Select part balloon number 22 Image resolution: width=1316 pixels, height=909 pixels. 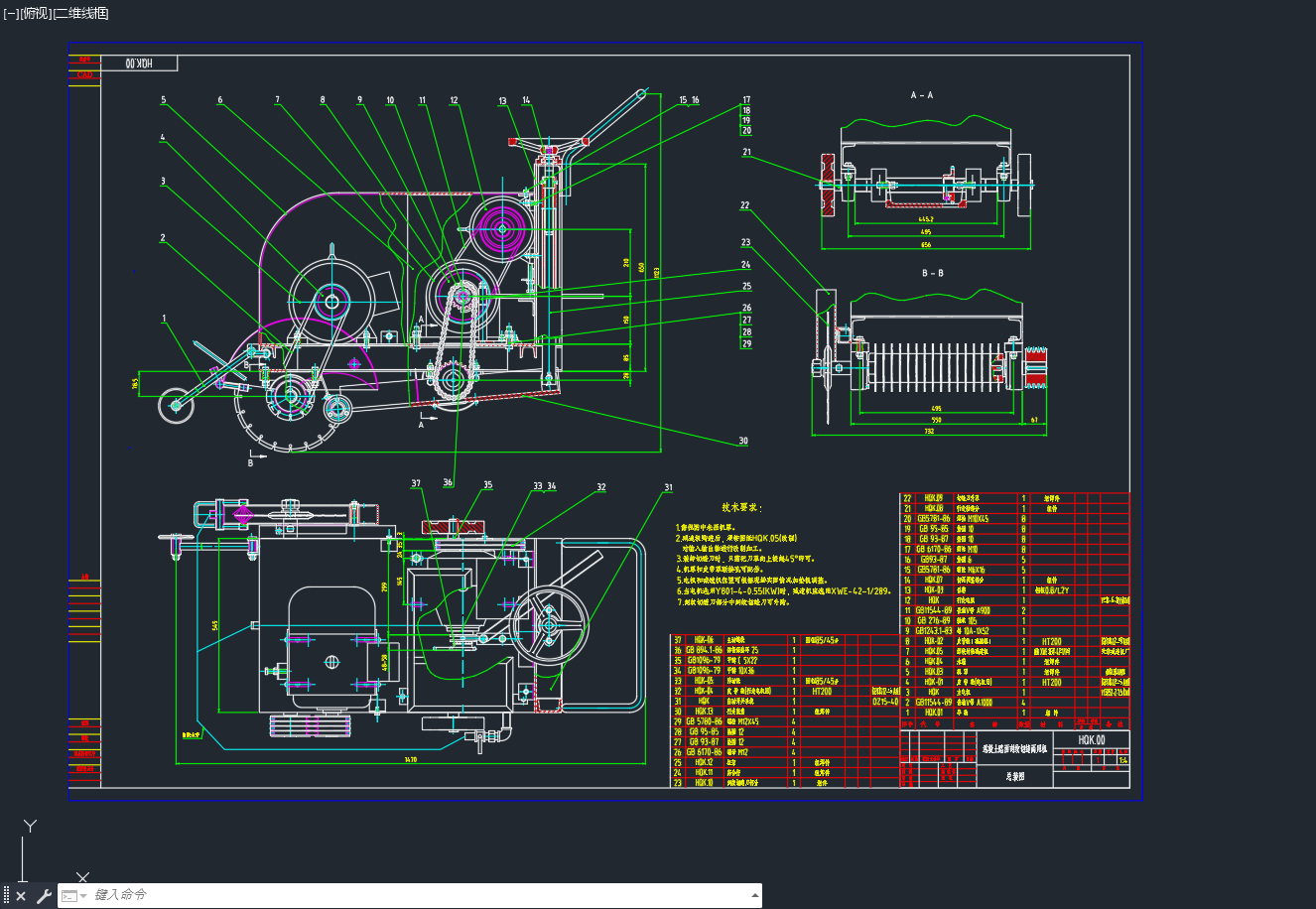coord(744,205)
